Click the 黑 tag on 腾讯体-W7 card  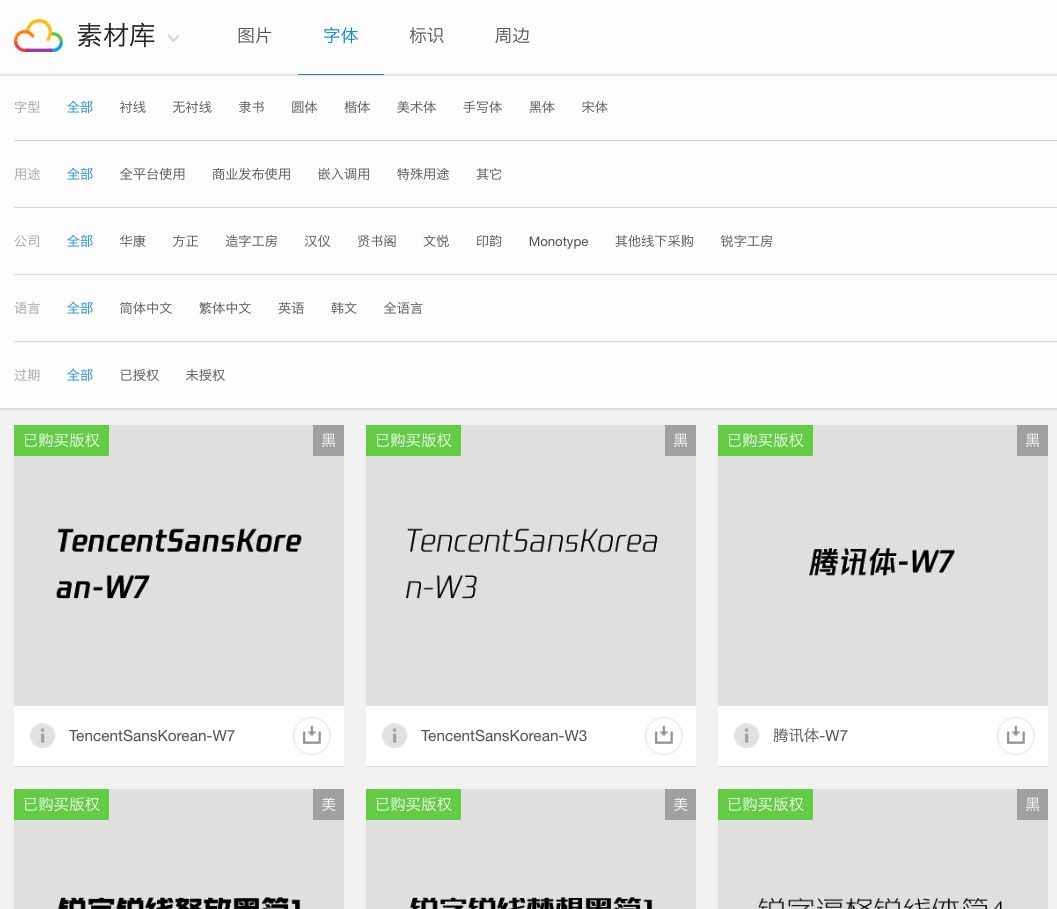[x=1032, y=440]
